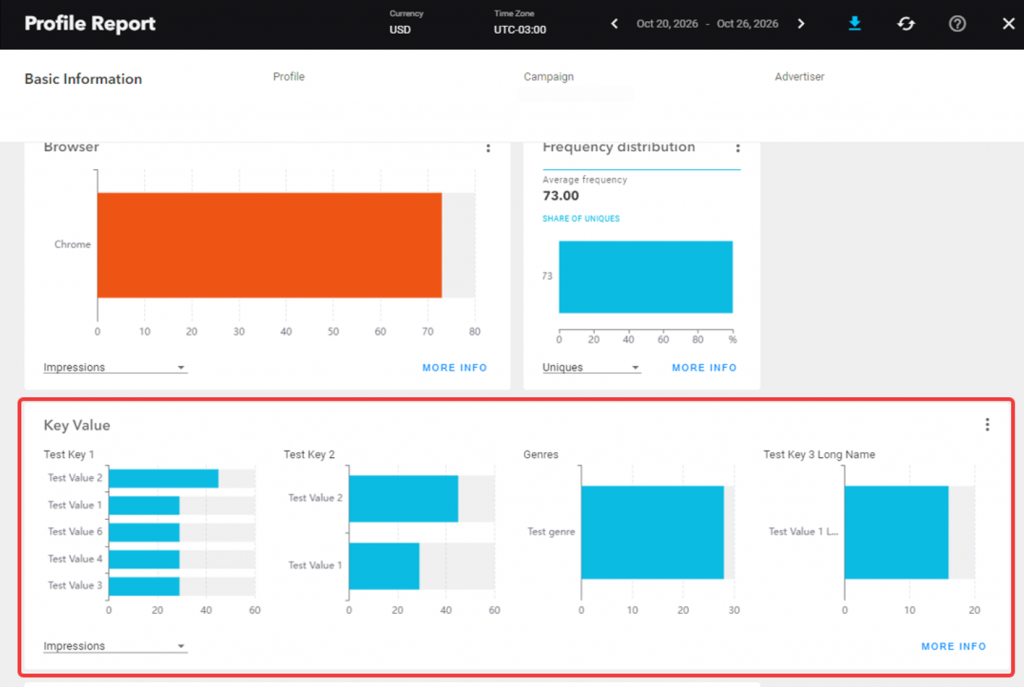Image resolution: width=1024 pixels, height=687 pixels.
Task: Download the profile report
Action: tap(854, 24)
